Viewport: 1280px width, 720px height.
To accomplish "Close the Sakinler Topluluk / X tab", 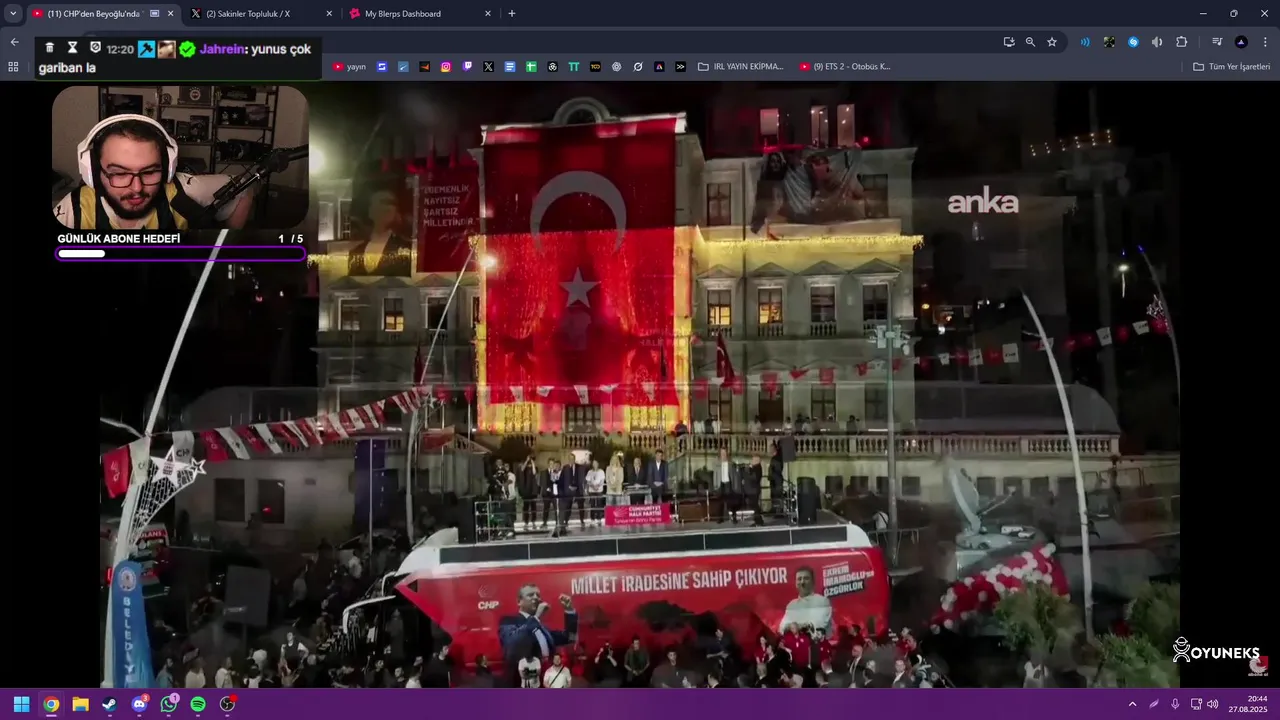I will [329, 14].
